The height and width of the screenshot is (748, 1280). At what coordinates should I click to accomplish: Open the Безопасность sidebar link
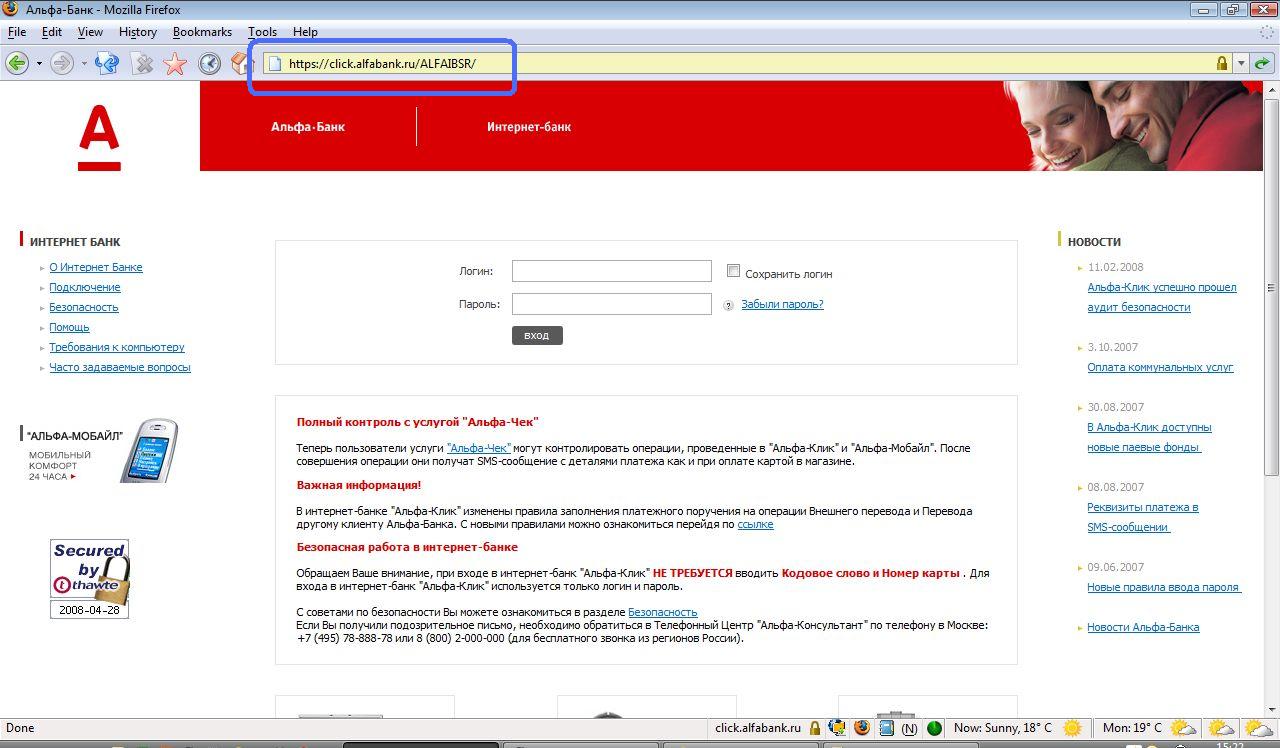click(84, 307)
